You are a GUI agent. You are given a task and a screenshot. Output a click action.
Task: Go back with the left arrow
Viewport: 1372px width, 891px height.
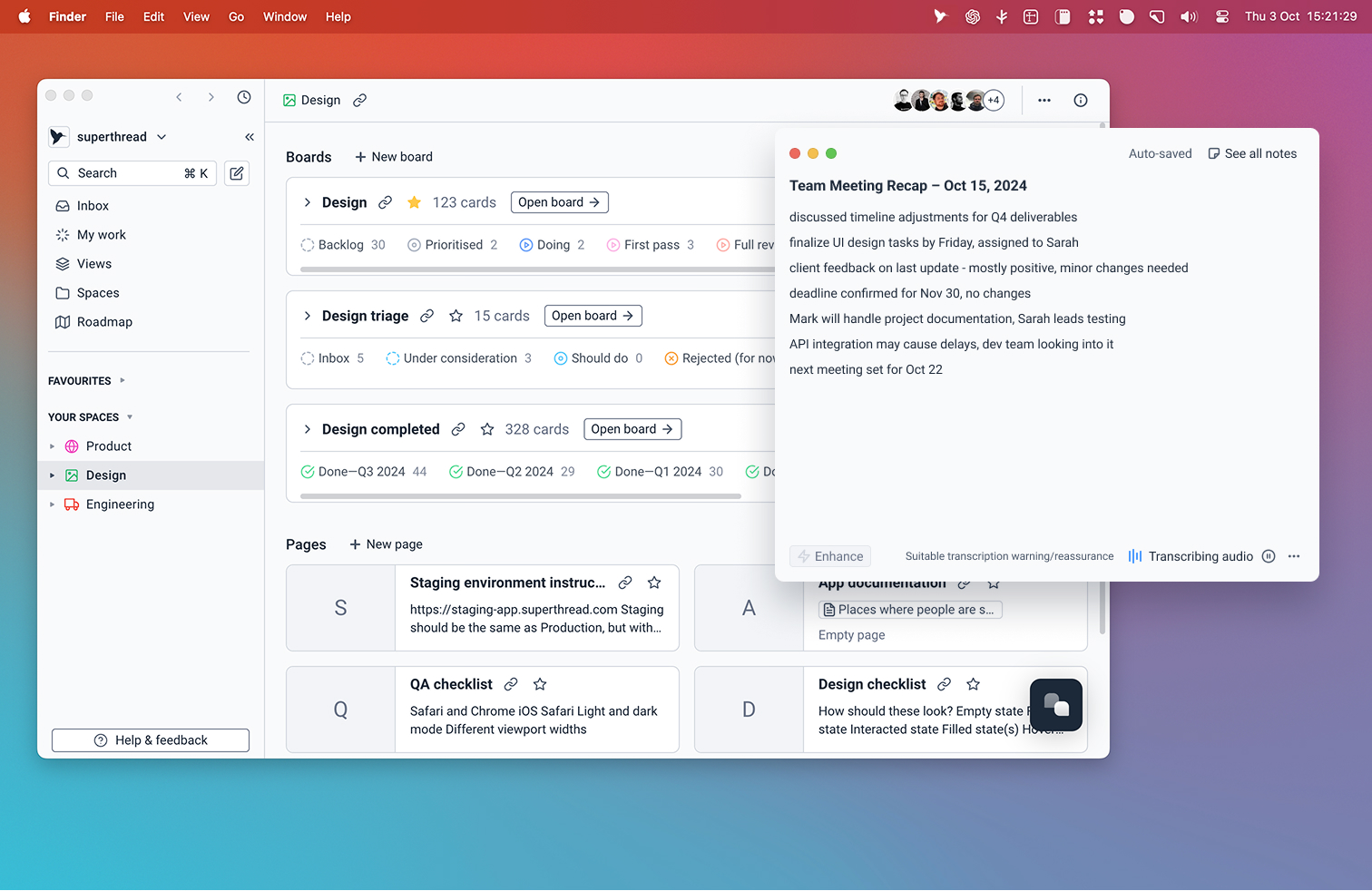coord(179,97)
